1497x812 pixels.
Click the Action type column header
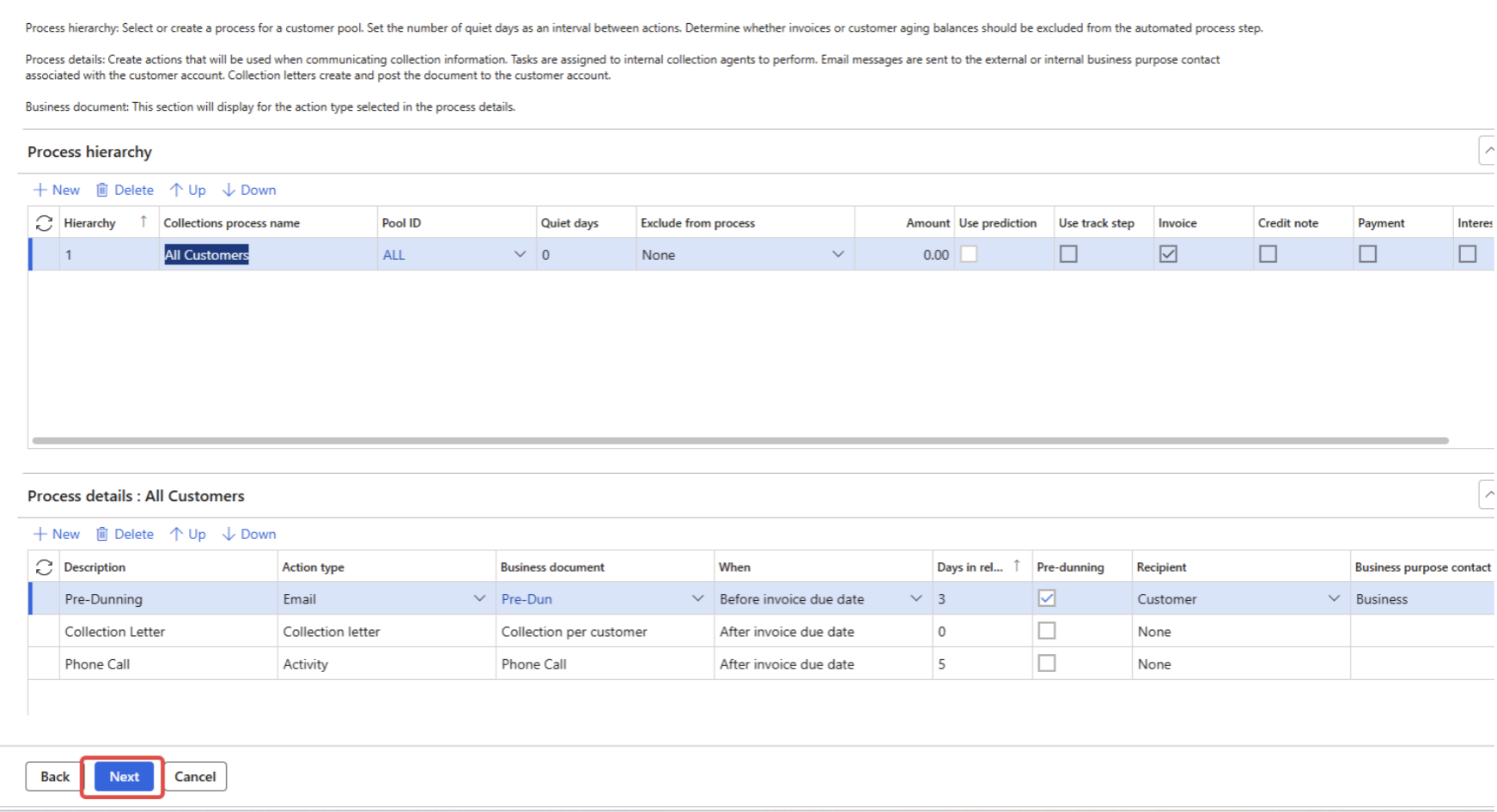point(313,567)
